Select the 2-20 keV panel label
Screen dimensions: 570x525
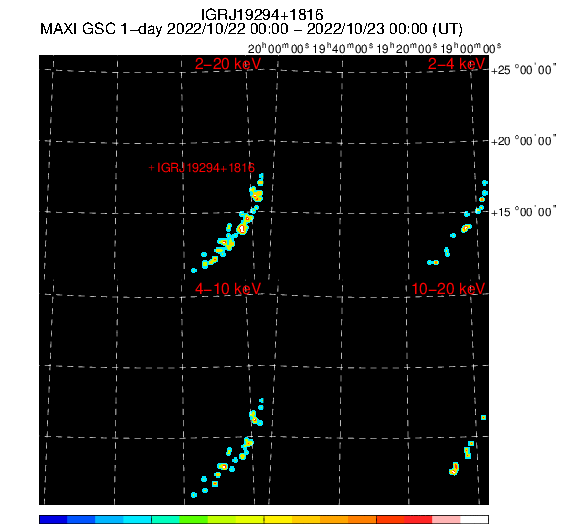[x=228, y=64]
